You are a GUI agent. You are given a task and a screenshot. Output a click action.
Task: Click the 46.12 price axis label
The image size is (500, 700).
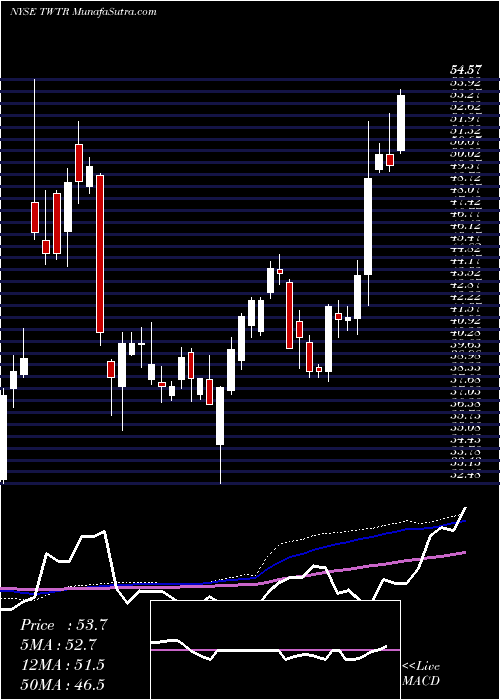466,226
